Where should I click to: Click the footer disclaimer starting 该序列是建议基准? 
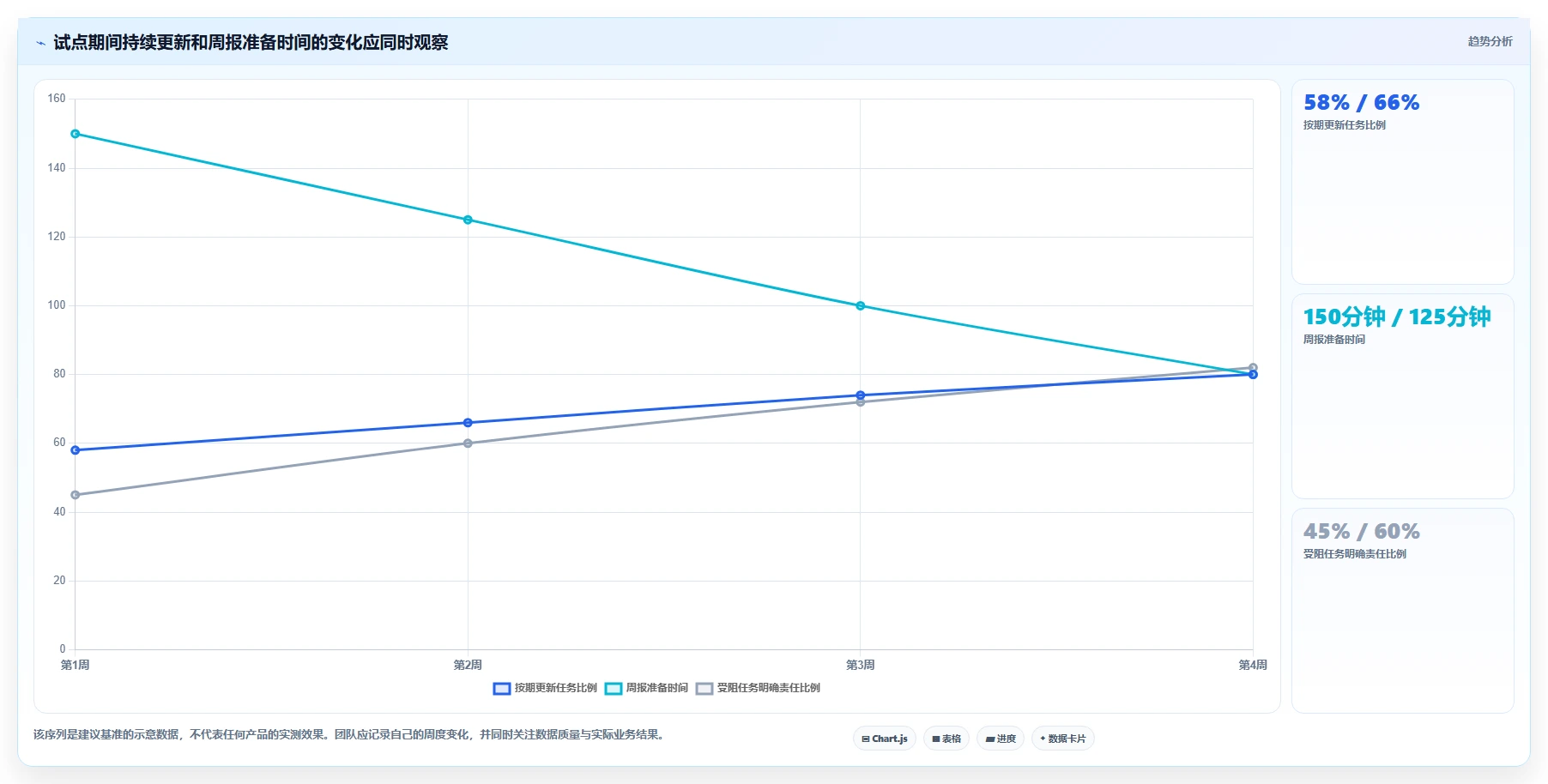[350, 734]
